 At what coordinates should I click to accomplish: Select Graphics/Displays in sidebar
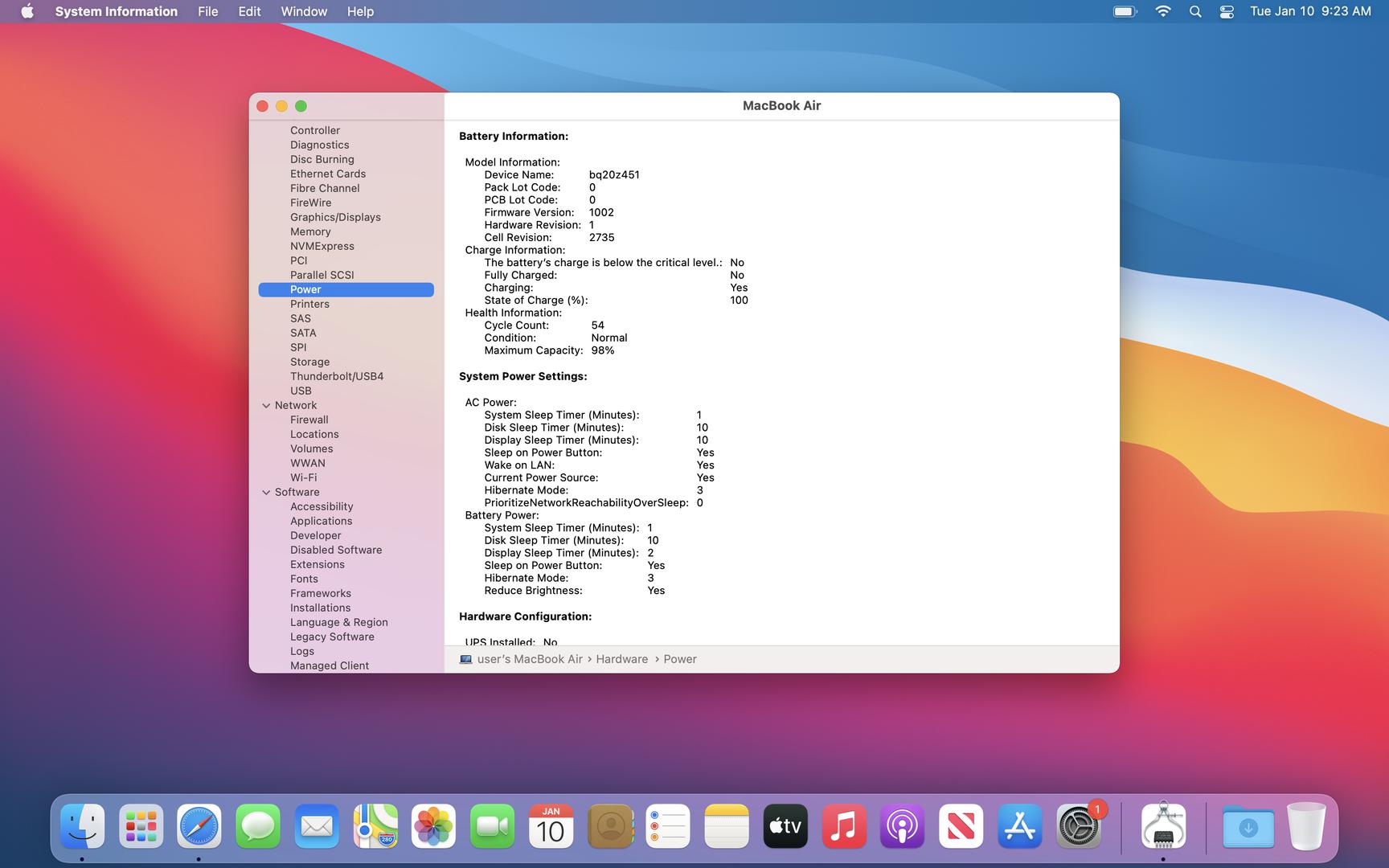335,217
